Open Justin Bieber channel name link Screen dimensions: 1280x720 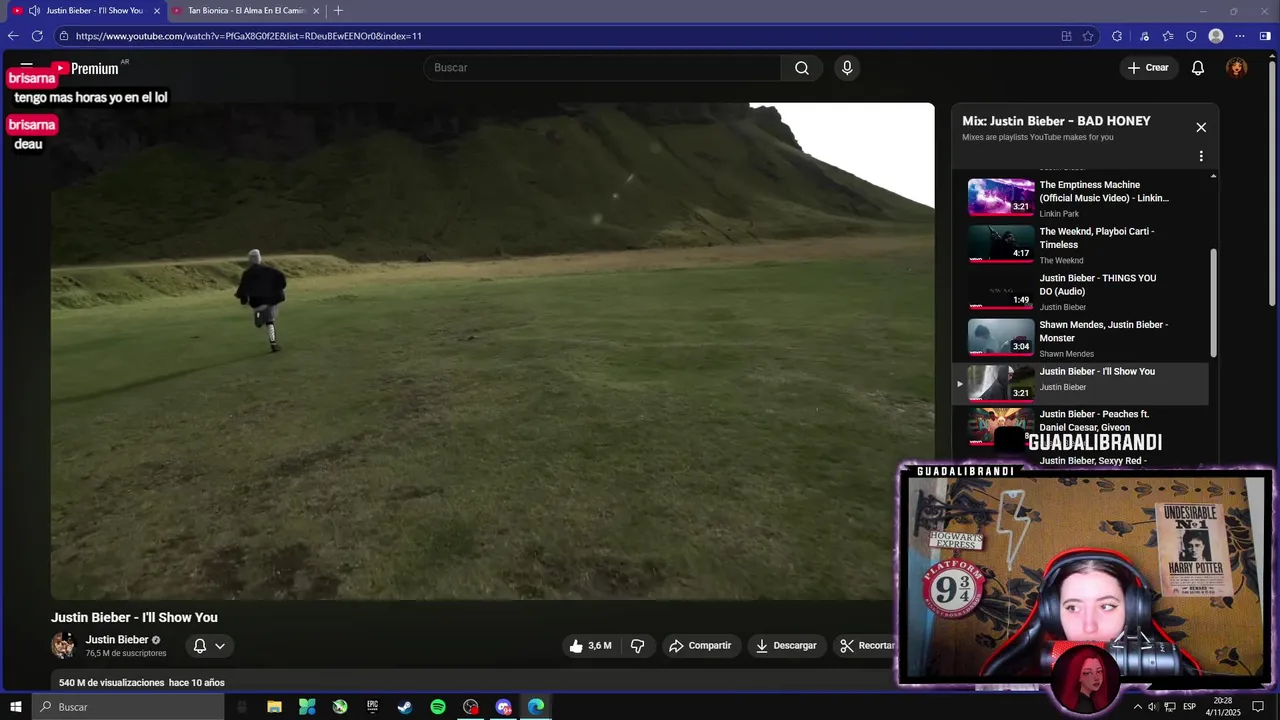coord(117,640)
